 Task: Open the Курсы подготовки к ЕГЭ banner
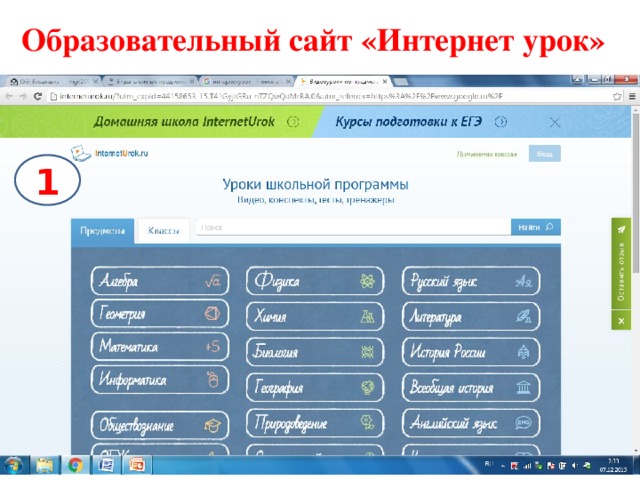click(408, 122)
